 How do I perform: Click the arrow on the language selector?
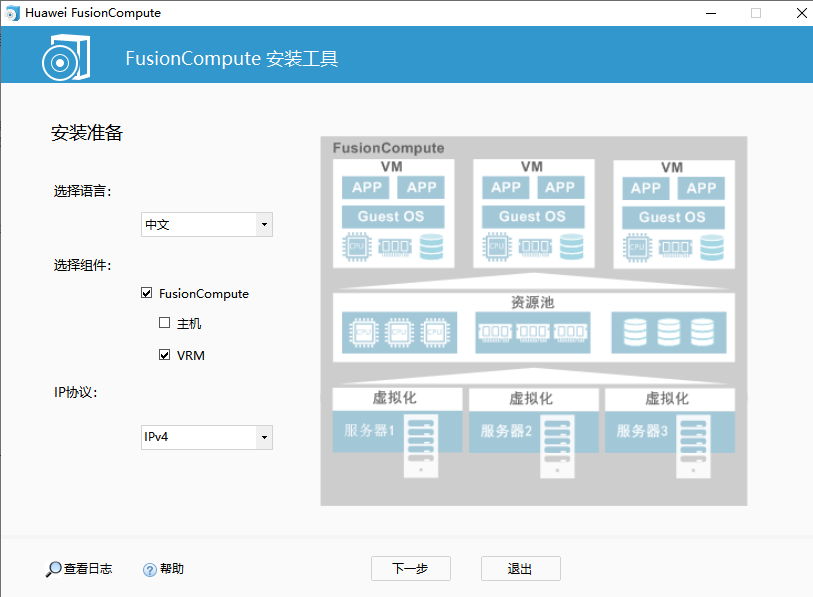pyautogui.click(x=265, y=224)
